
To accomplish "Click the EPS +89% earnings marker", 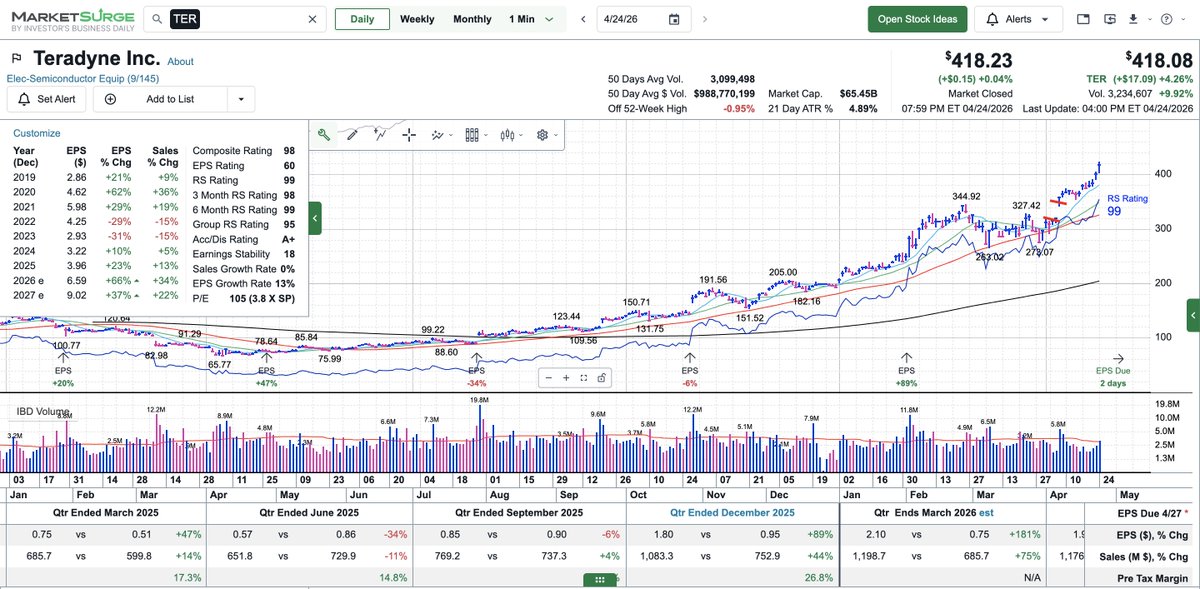I will click(908, 370).
